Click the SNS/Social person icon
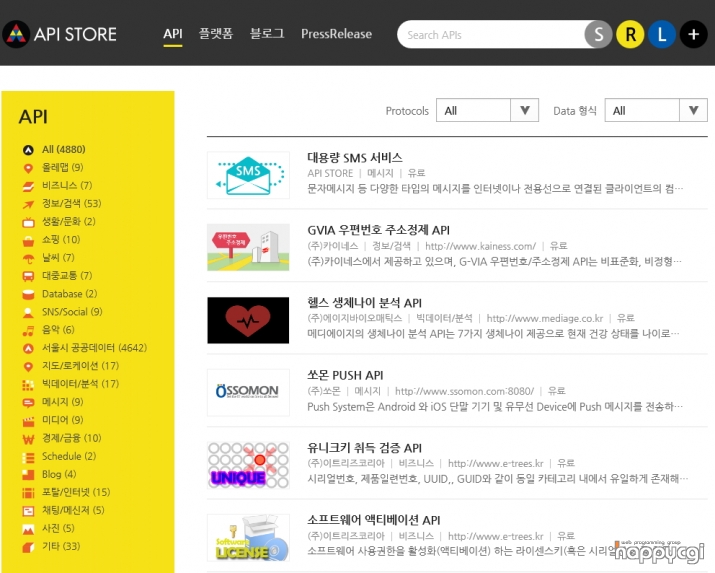The width and height of the screenshot is (715, 573). (x=28, y=312)
